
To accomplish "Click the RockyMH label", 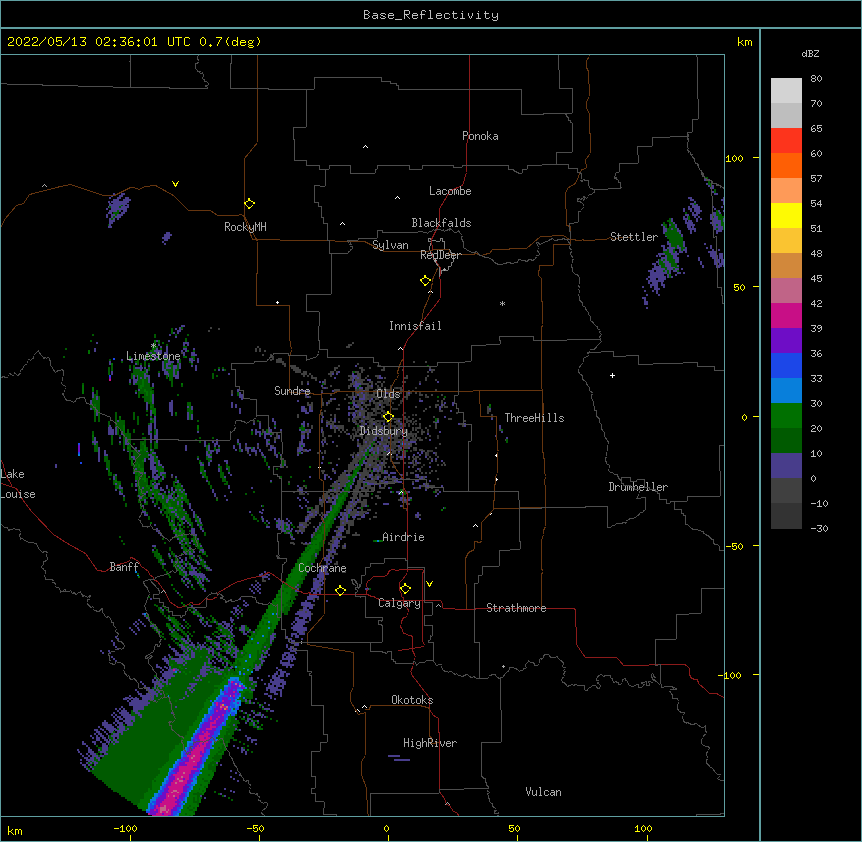I will click(245, 227).
